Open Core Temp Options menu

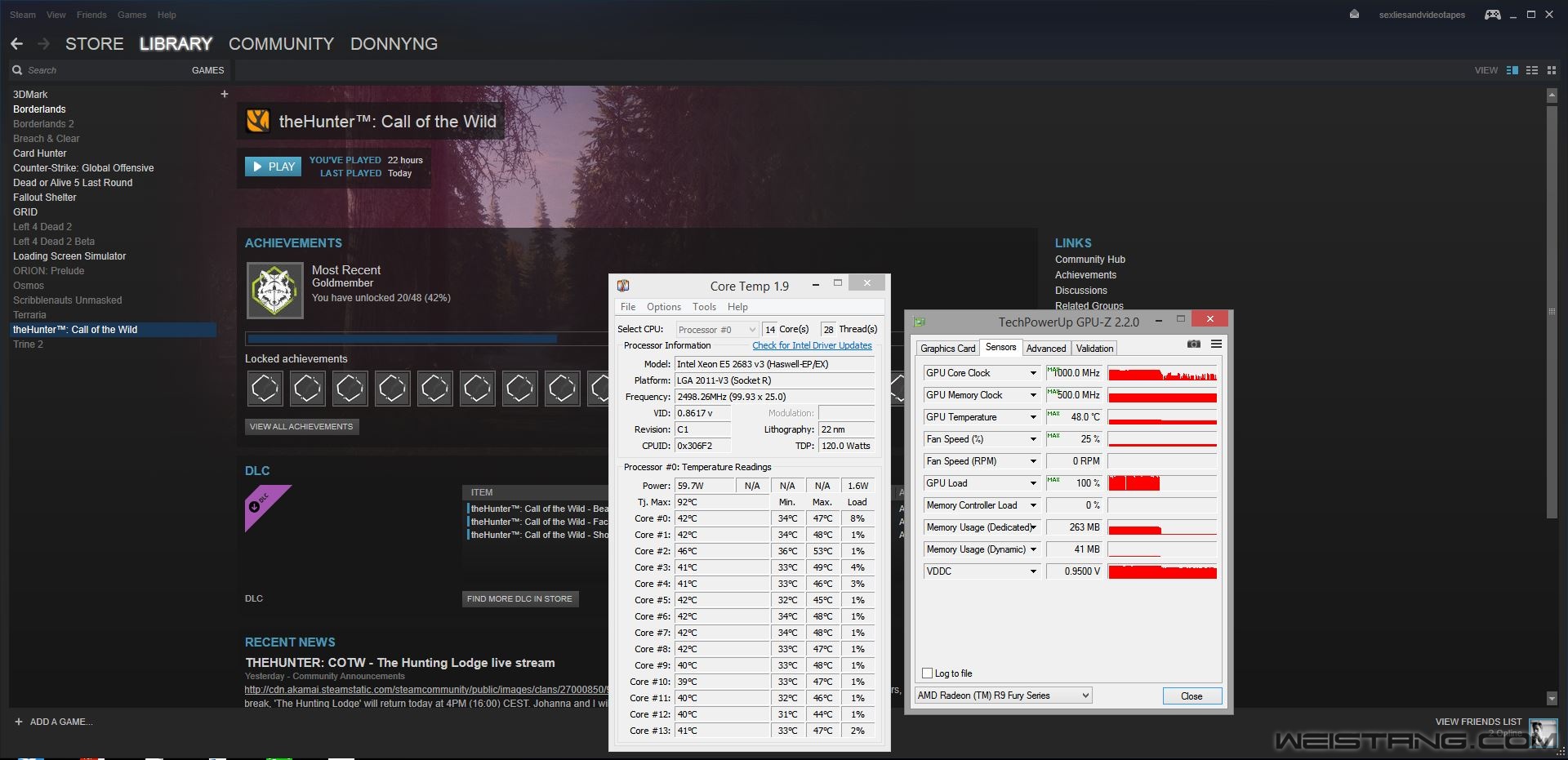(664, 307)
